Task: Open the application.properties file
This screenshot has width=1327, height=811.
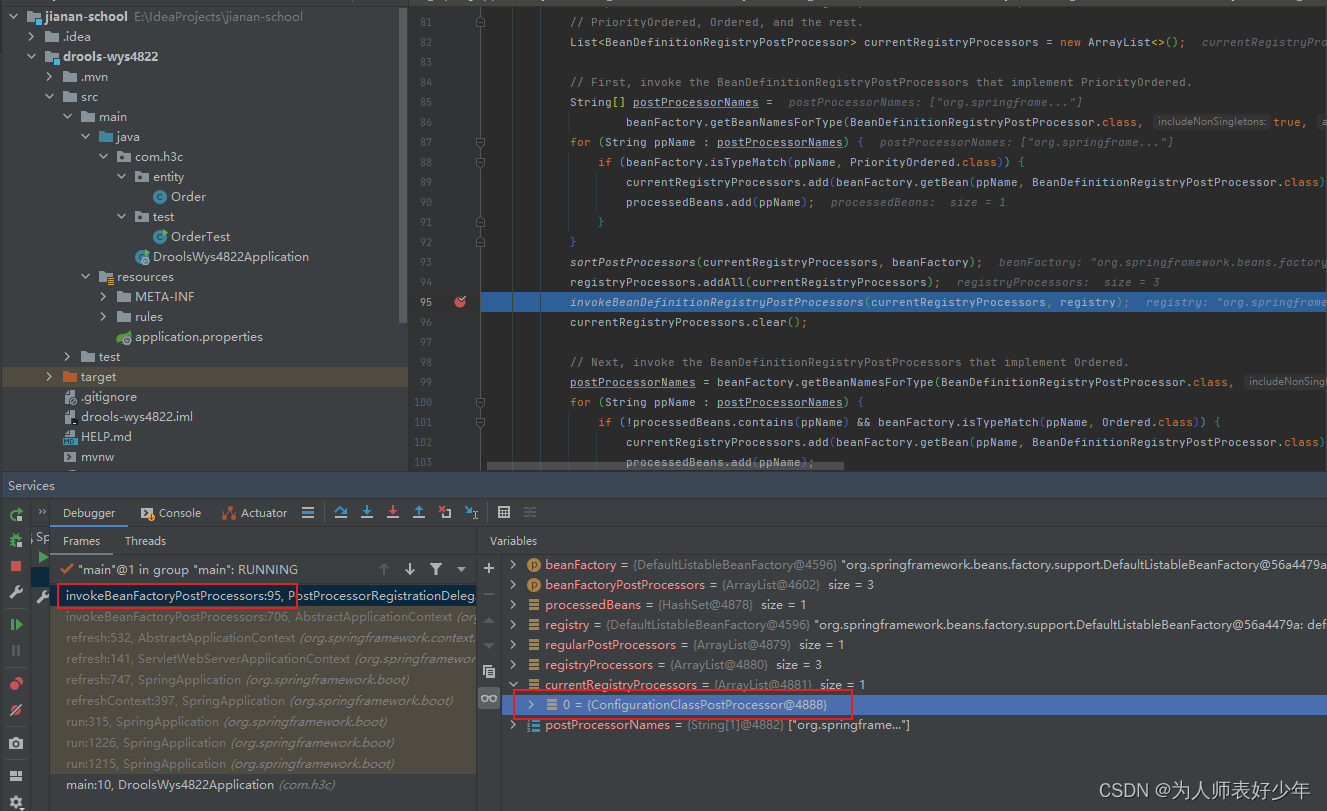Action: pos(189,336)
